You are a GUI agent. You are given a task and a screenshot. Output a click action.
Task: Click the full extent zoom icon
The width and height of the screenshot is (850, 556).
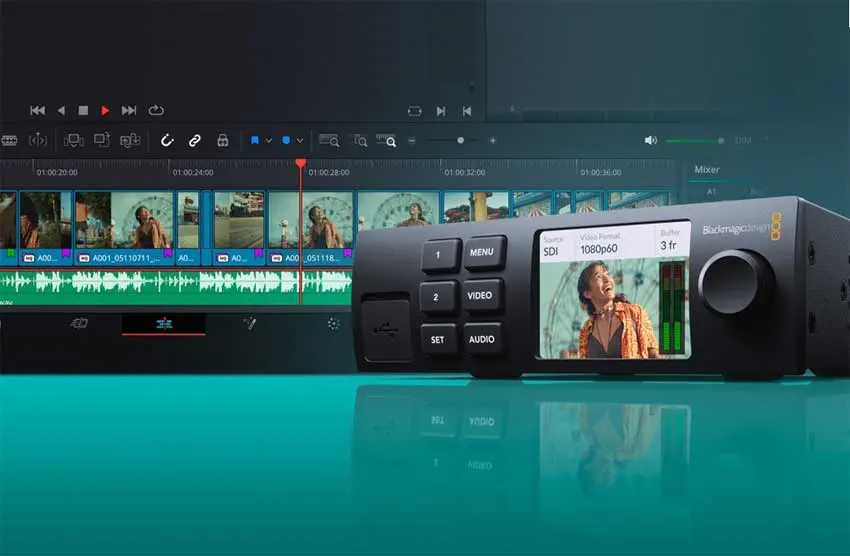(329, 141)
